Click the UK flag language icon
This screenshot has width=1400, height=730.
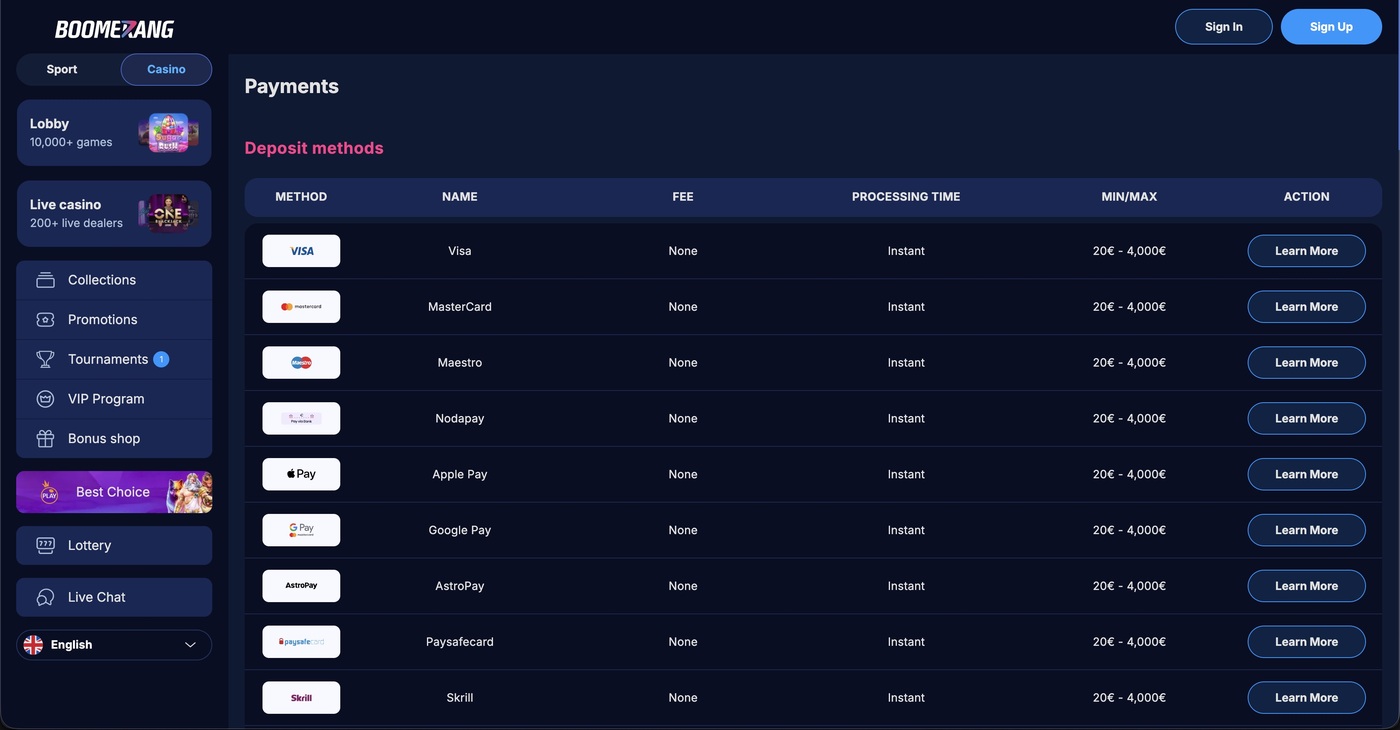pyautogui.click(x=33, y=645)
